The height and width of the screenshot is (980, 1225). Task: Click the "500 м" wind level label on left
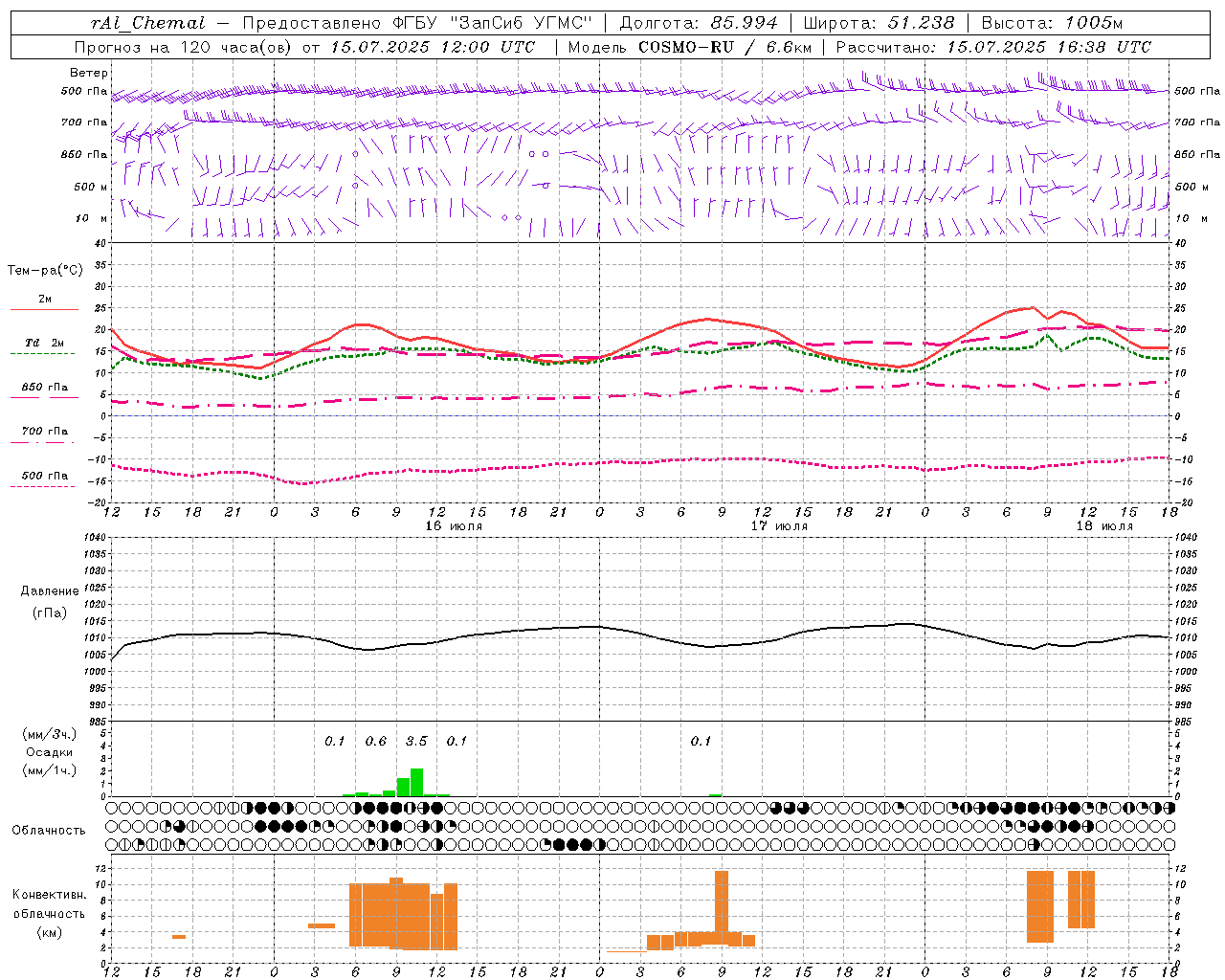(x=91, y=187)
